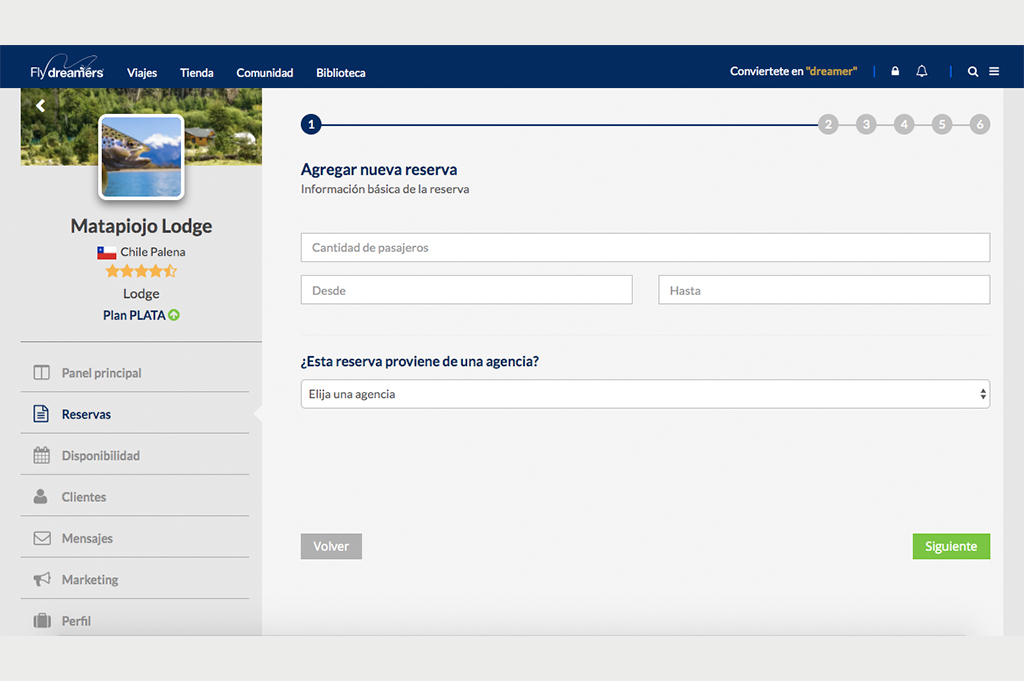
Task: Click the 'Desde' date field
Action: (x=466, y=290)
